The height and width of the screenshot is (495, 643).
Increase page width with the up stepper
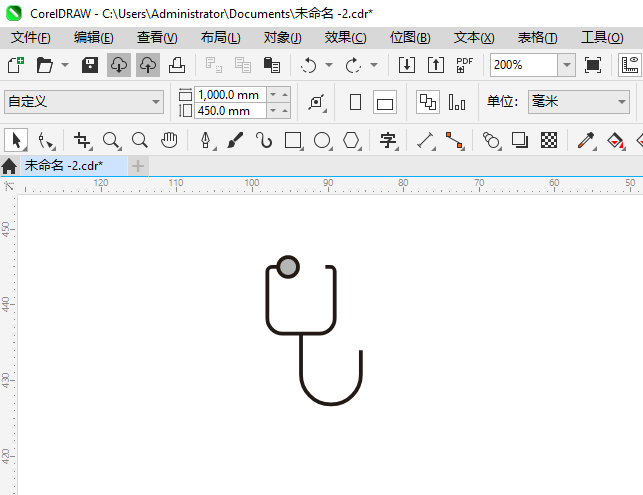pyautogui.click(x=285, y=95)
